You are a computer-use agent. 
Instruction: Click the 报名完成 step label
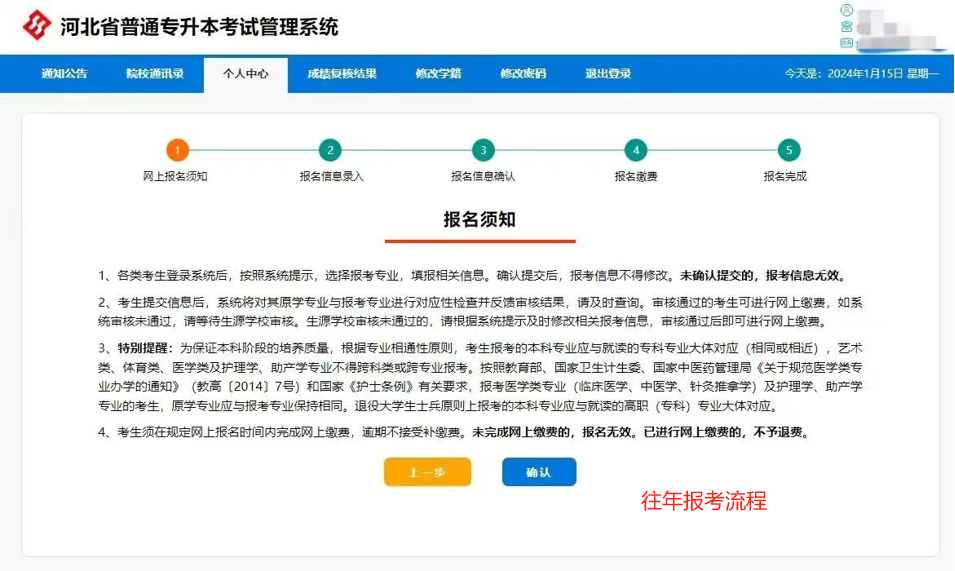785,177
